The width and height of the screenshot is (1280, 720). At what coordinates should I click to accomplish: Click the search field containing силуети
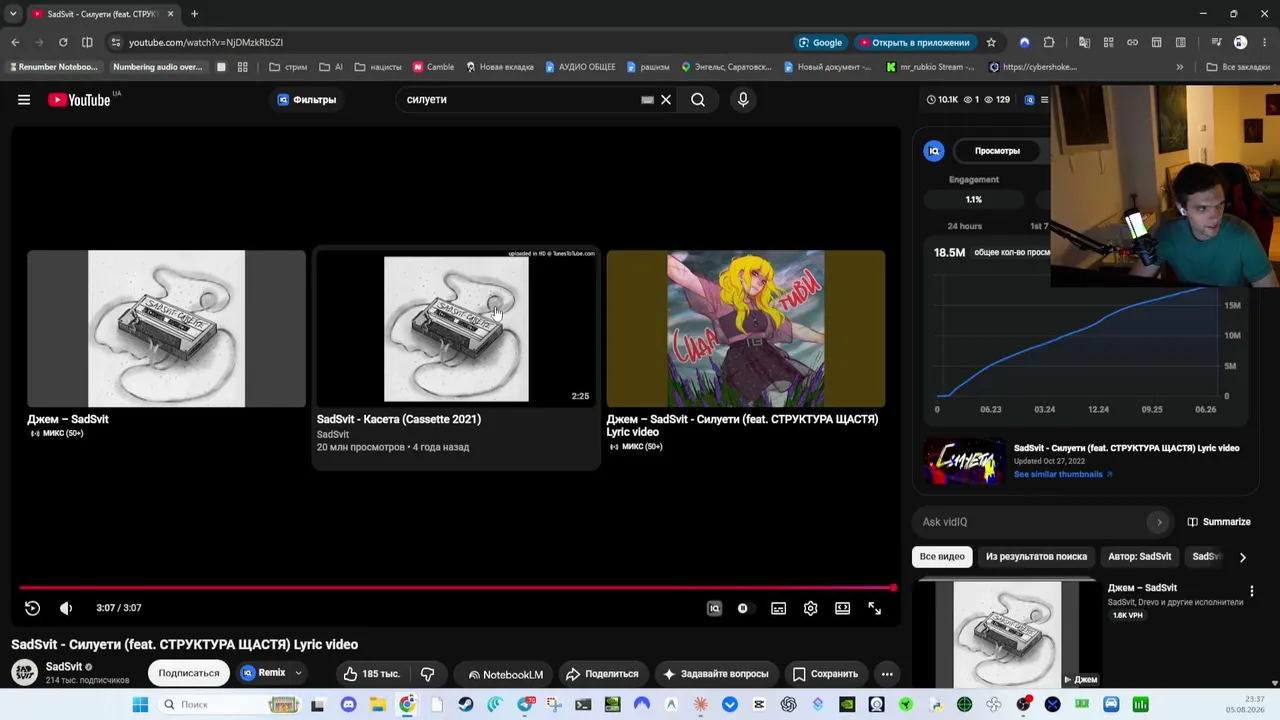(x=520, y=100)
